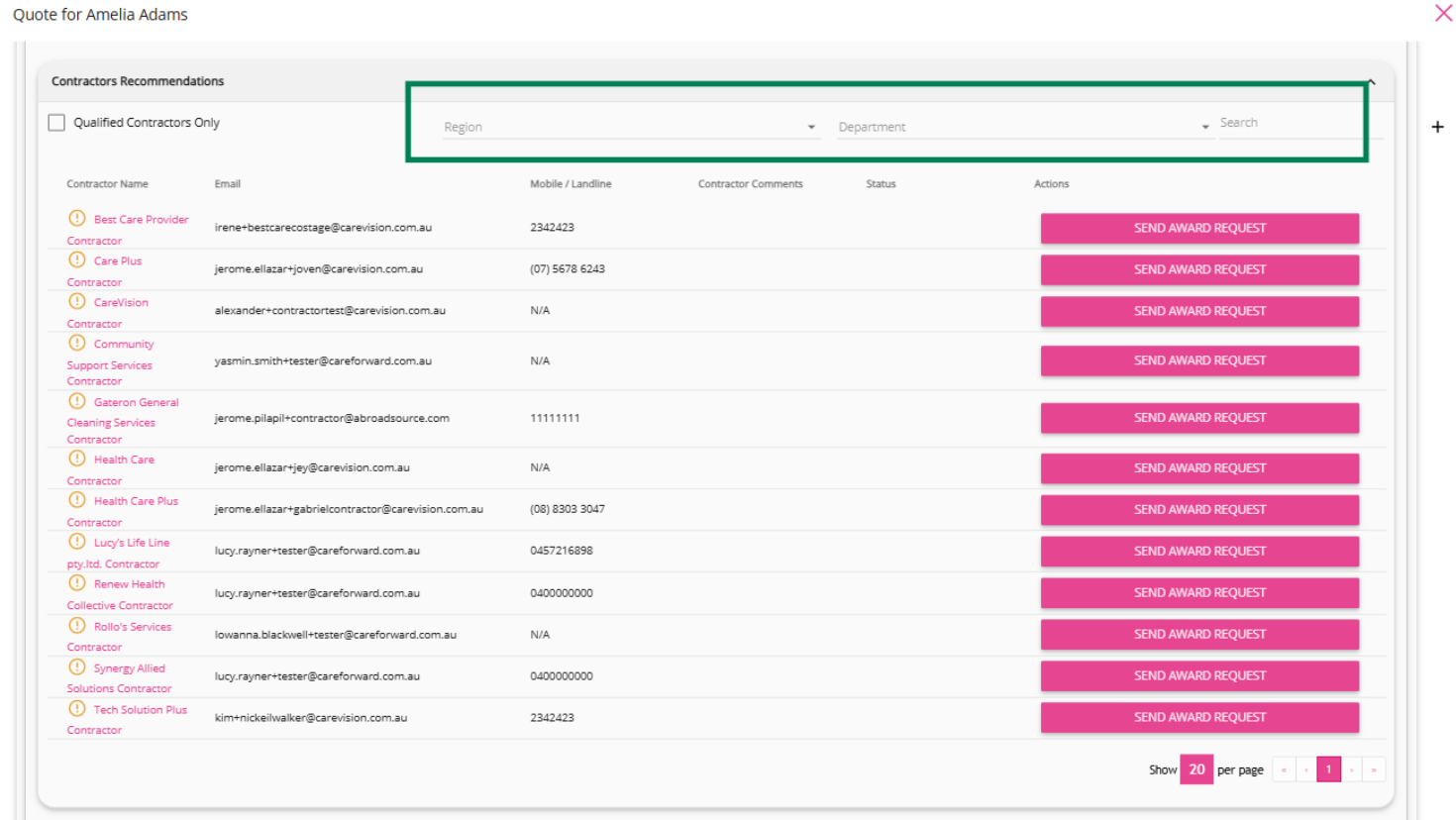Open Community Support Services Contractor link
This screenshot has width=1456, height=820.
pyautogui.click(x=111, y=362)
